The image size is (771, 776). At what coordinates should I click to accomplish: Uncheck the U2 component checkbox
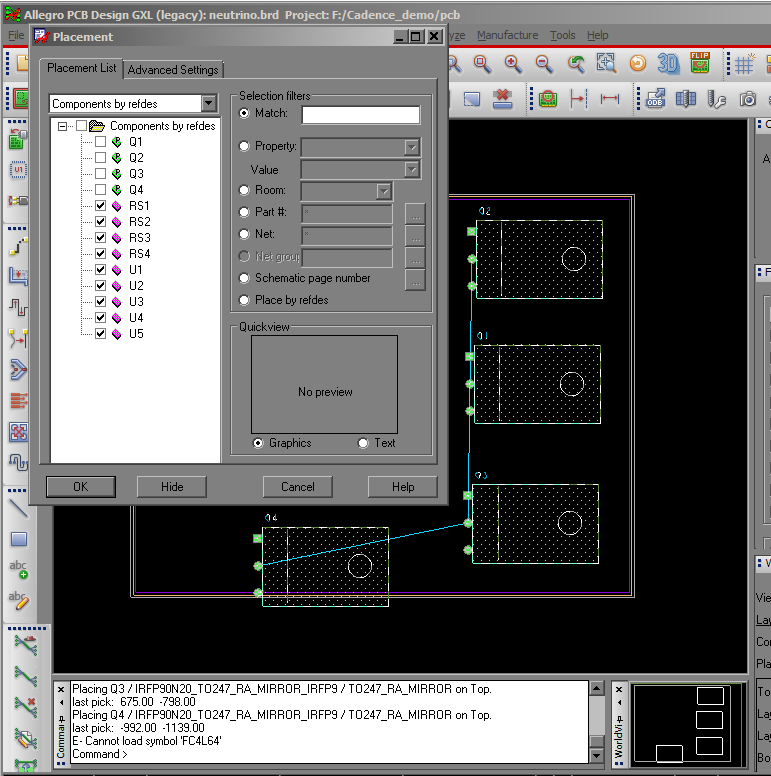(100, 286)
